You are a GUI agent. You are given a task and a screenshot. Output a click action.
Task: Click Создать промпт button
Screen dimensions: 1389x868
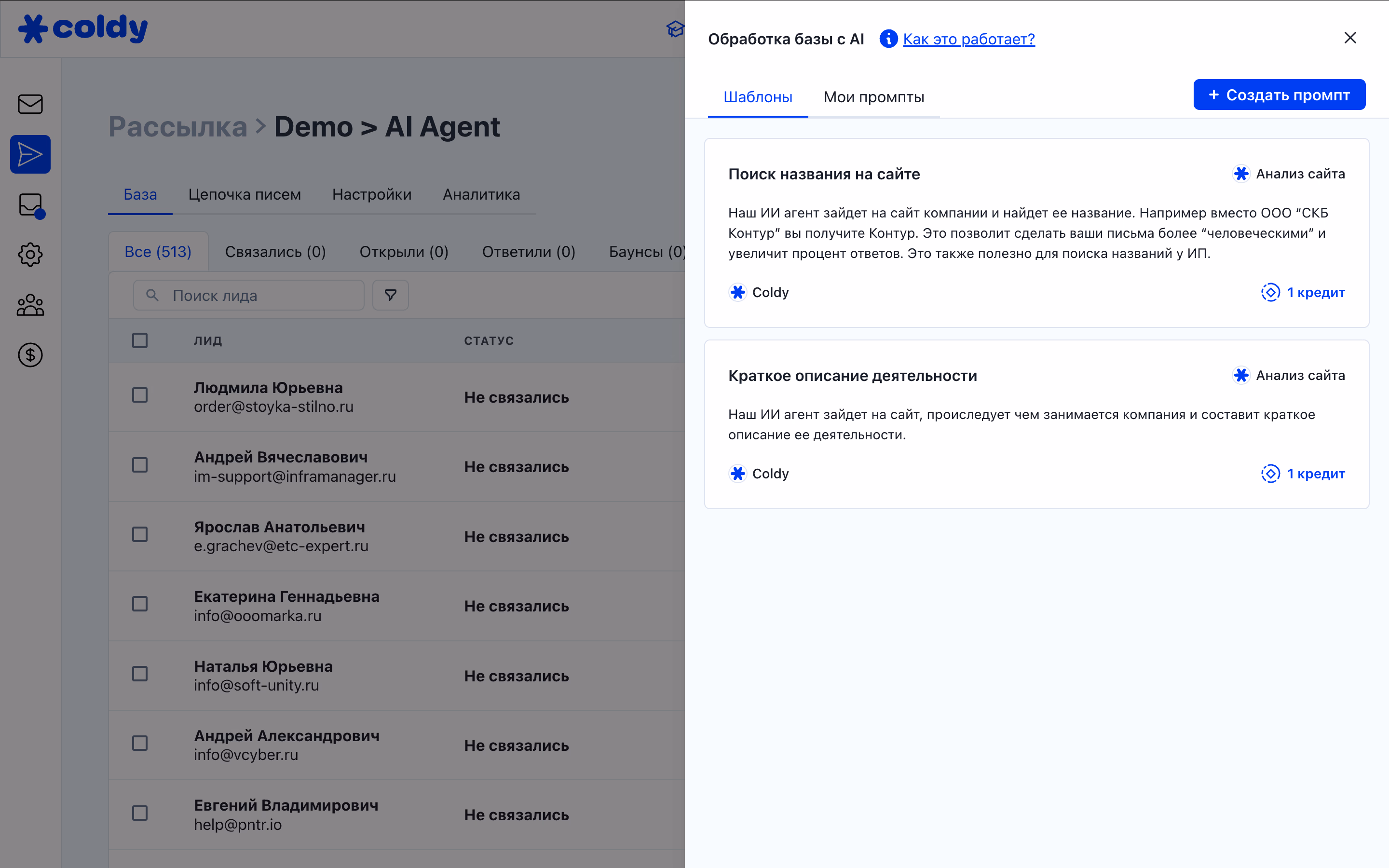click(1279, 95)
